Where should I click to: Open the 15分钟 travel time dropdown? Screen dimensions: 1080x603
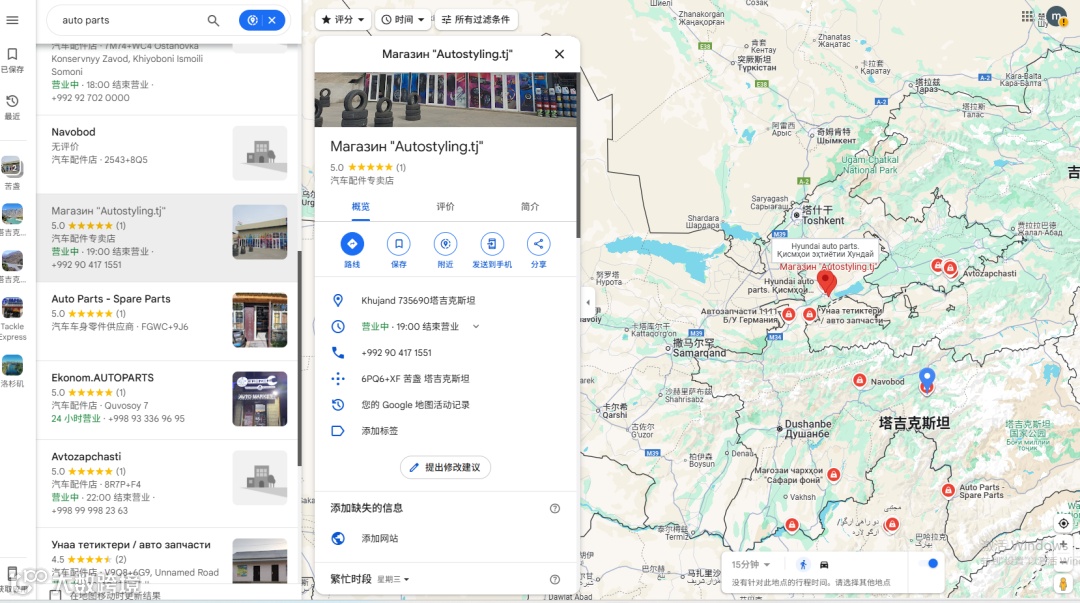pyautogui.click(x=750, y=564)
